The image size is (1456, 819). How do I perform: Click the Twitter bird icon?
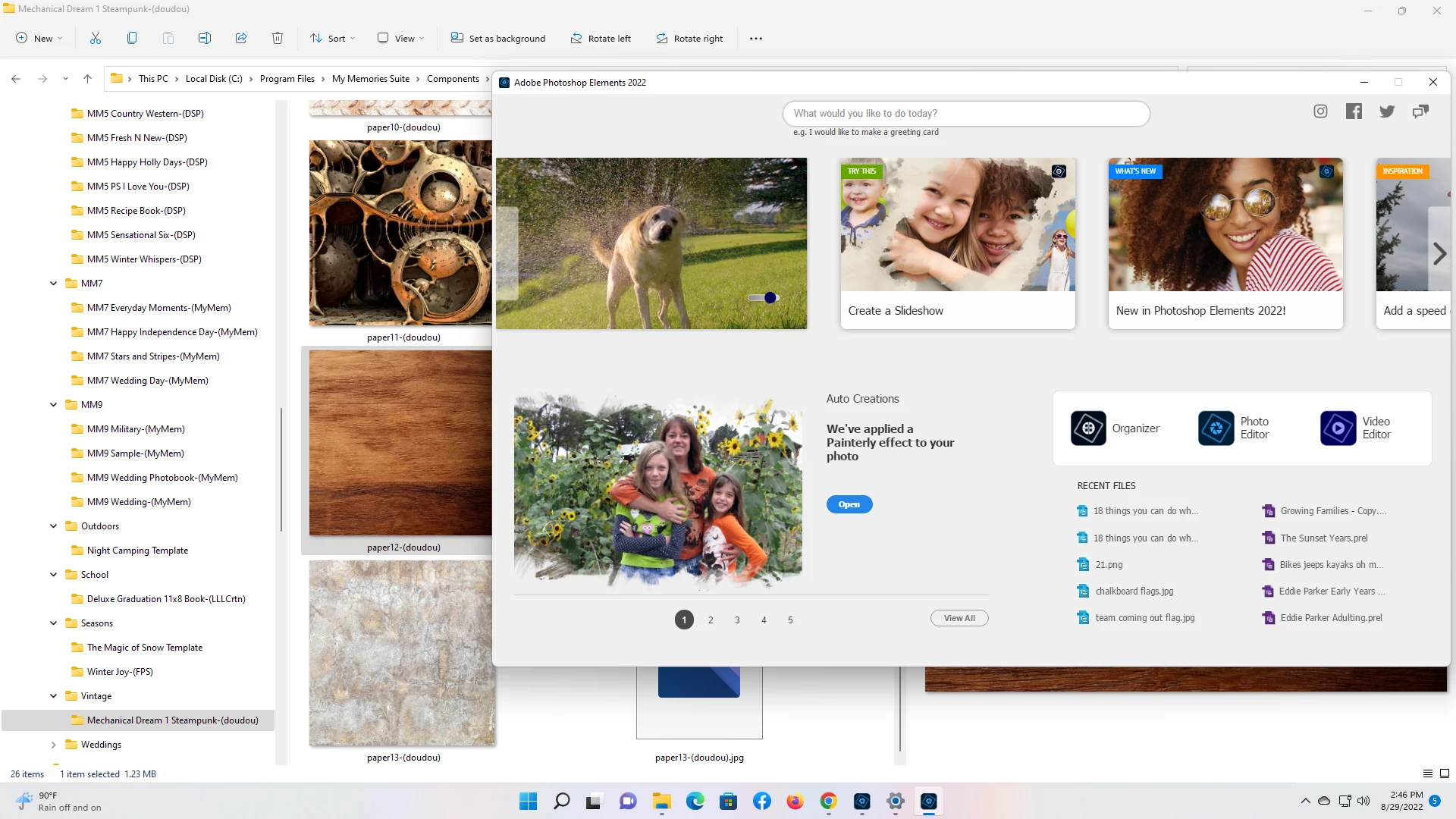coord(1387,111)
